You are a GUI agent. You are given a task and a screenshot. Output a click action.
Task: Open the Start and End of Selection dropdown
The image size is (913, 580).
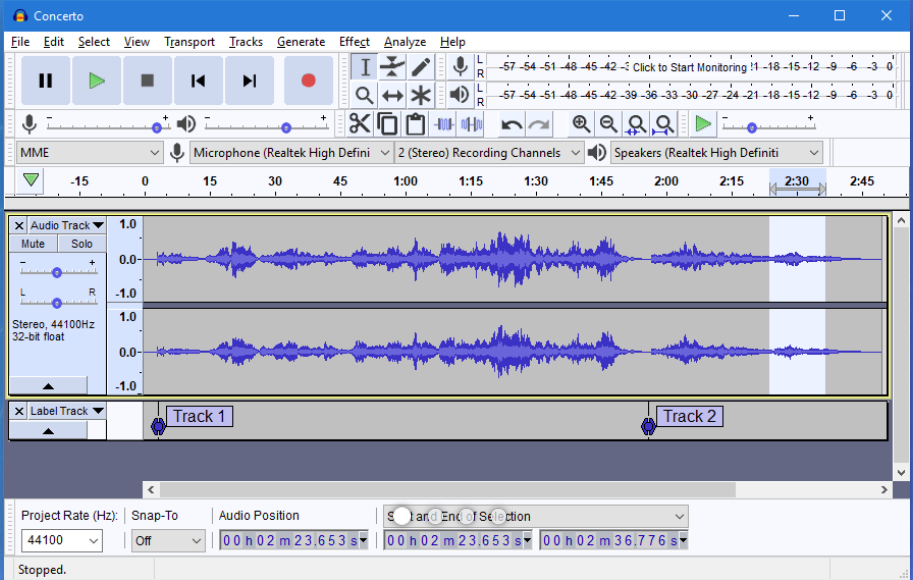click(536, 516)
